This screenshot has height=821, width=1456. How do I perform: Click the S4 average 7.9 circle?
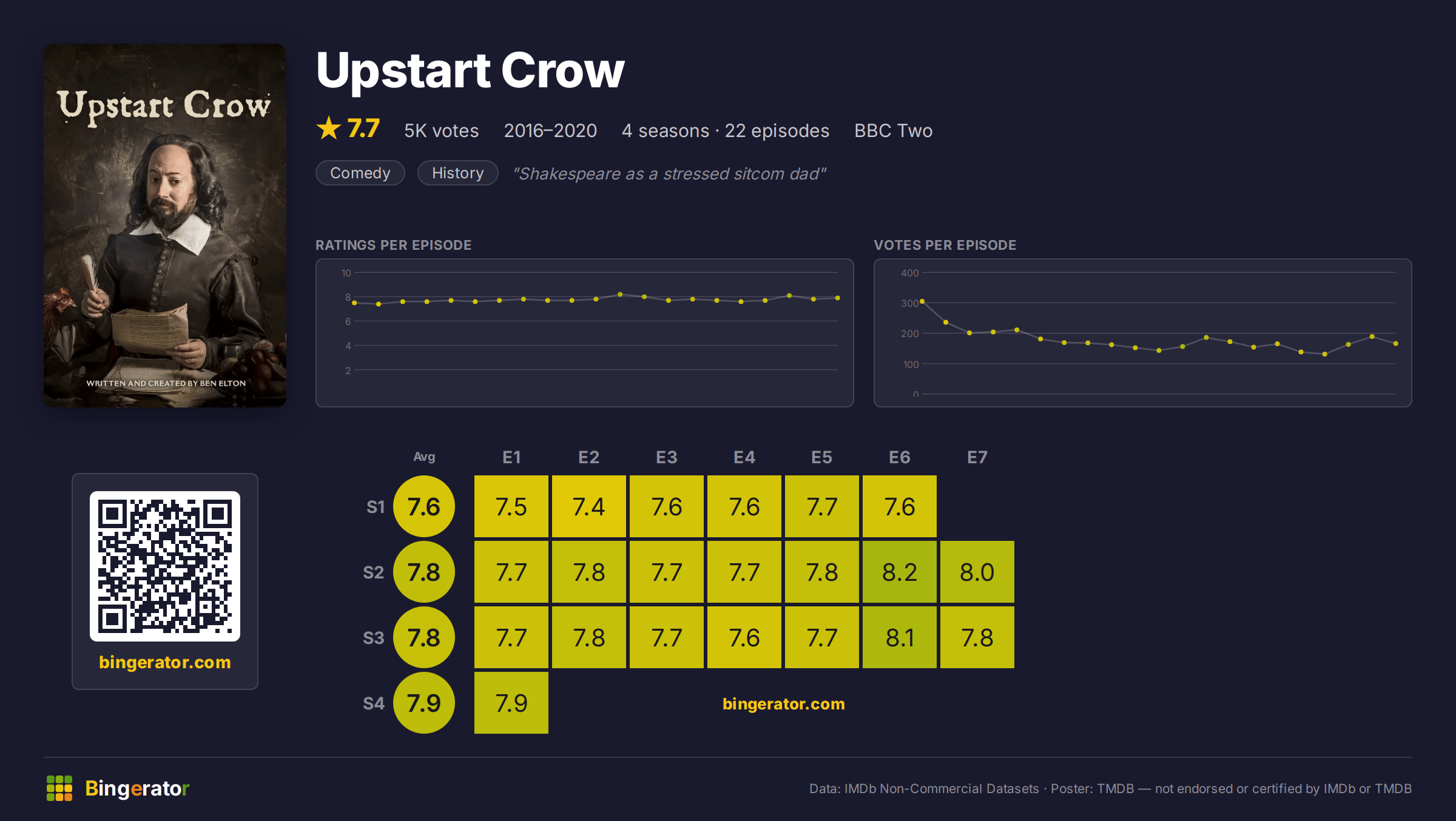424,703
